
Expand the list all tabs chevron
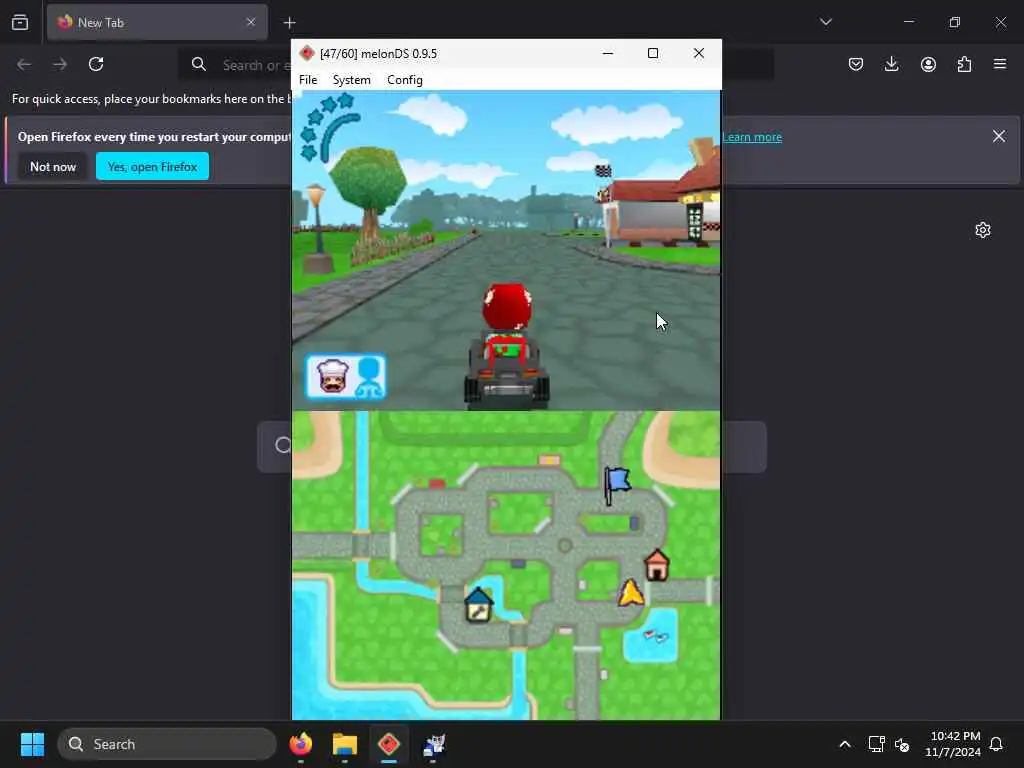tap(825, 22)
